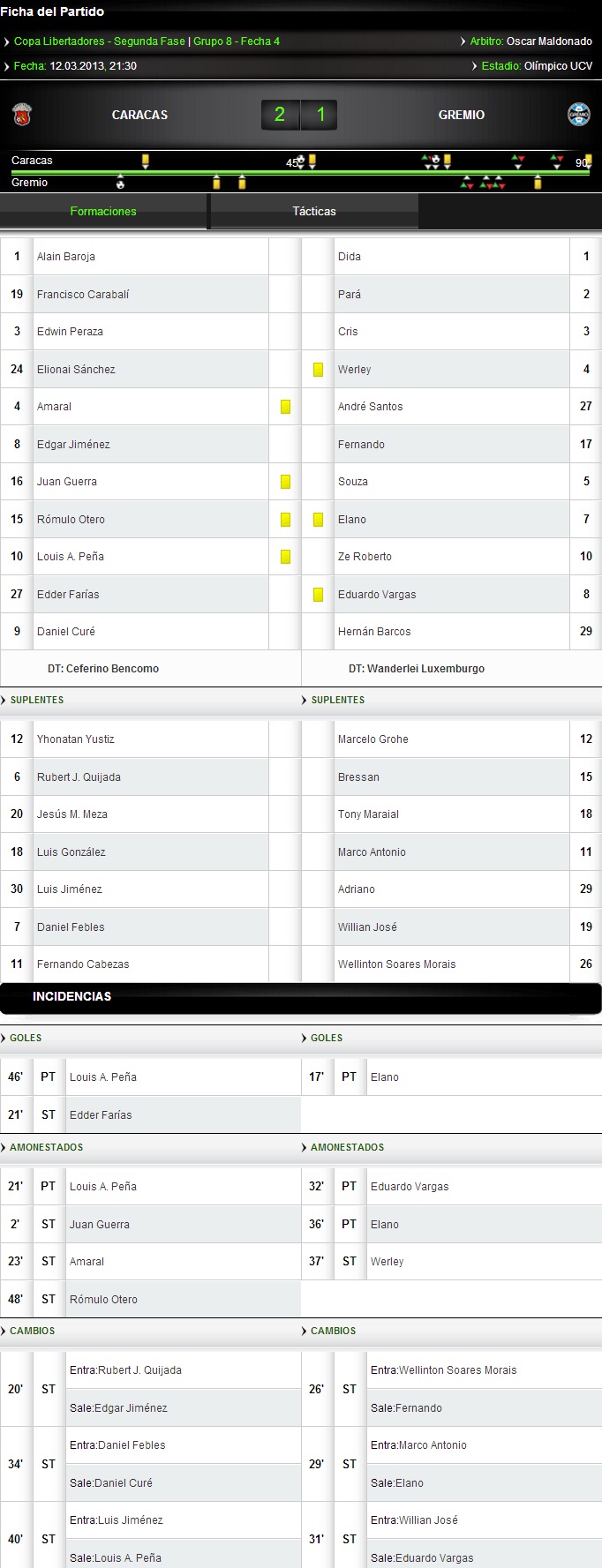
Task: Click goalkeeper Dida in Gremio lineup
Action: click(350, 257)
